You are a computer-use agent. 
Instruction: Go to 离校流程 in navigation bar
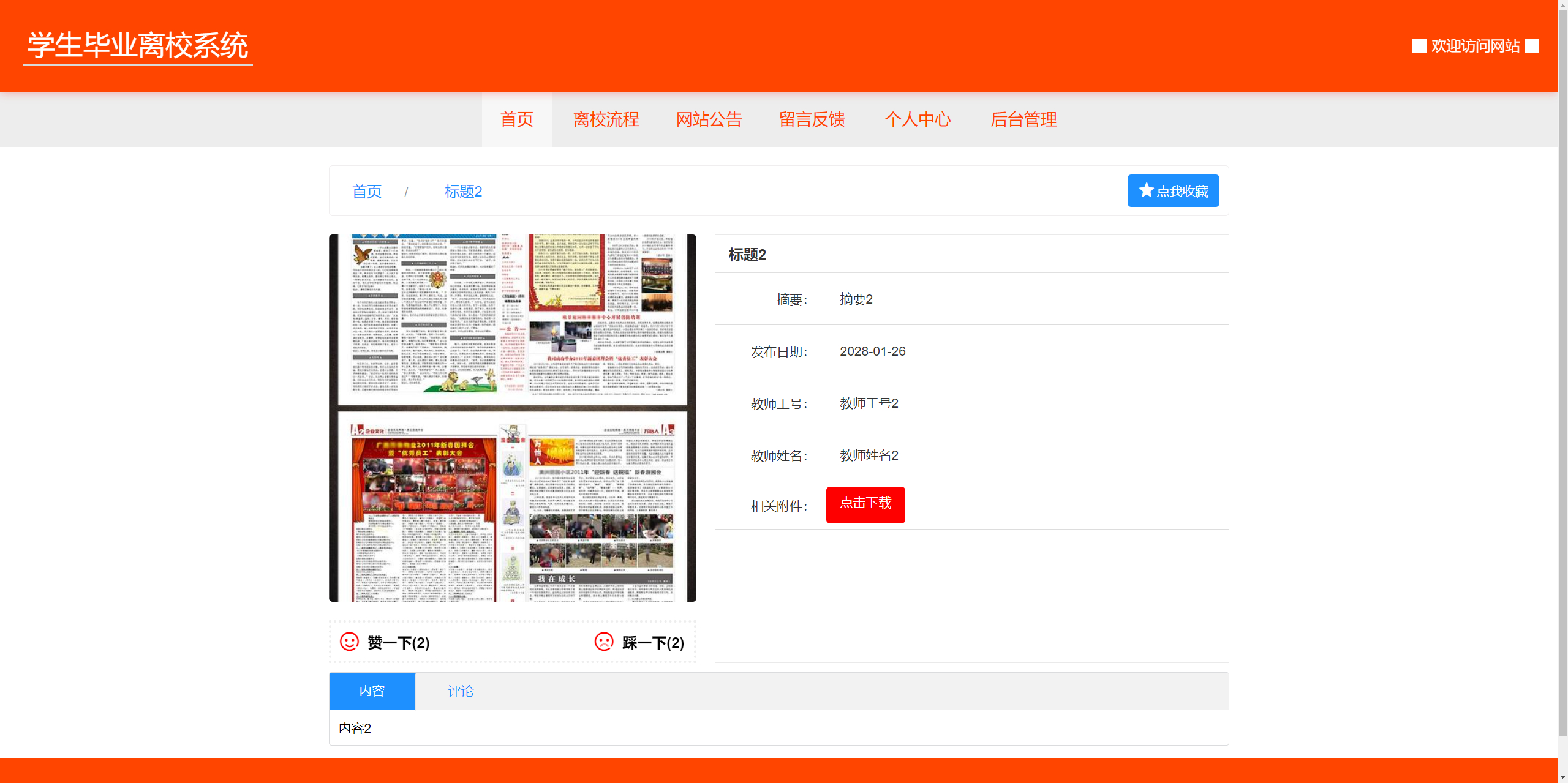[606, 119]
